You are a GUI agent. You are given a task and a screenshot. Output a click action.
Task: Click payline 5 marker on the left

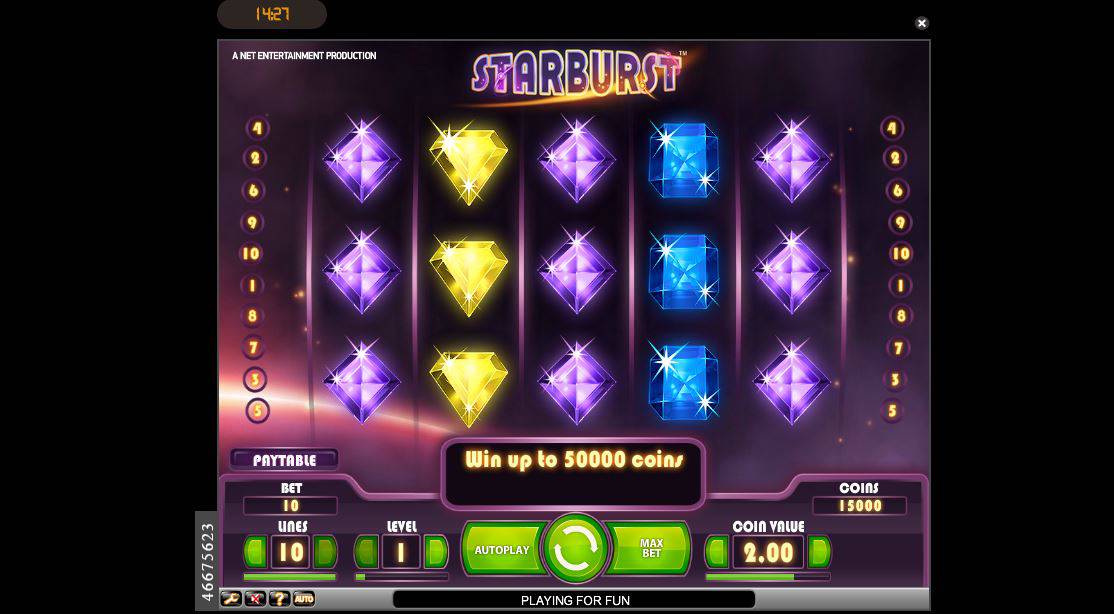(x=257, y=411)
